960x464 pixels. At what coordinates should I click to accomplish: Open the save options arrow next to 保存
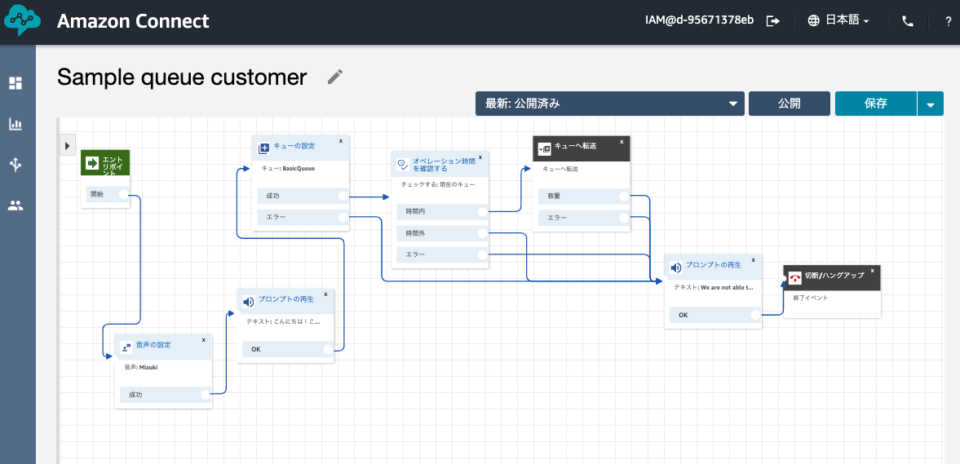click(x=931, y=104)
